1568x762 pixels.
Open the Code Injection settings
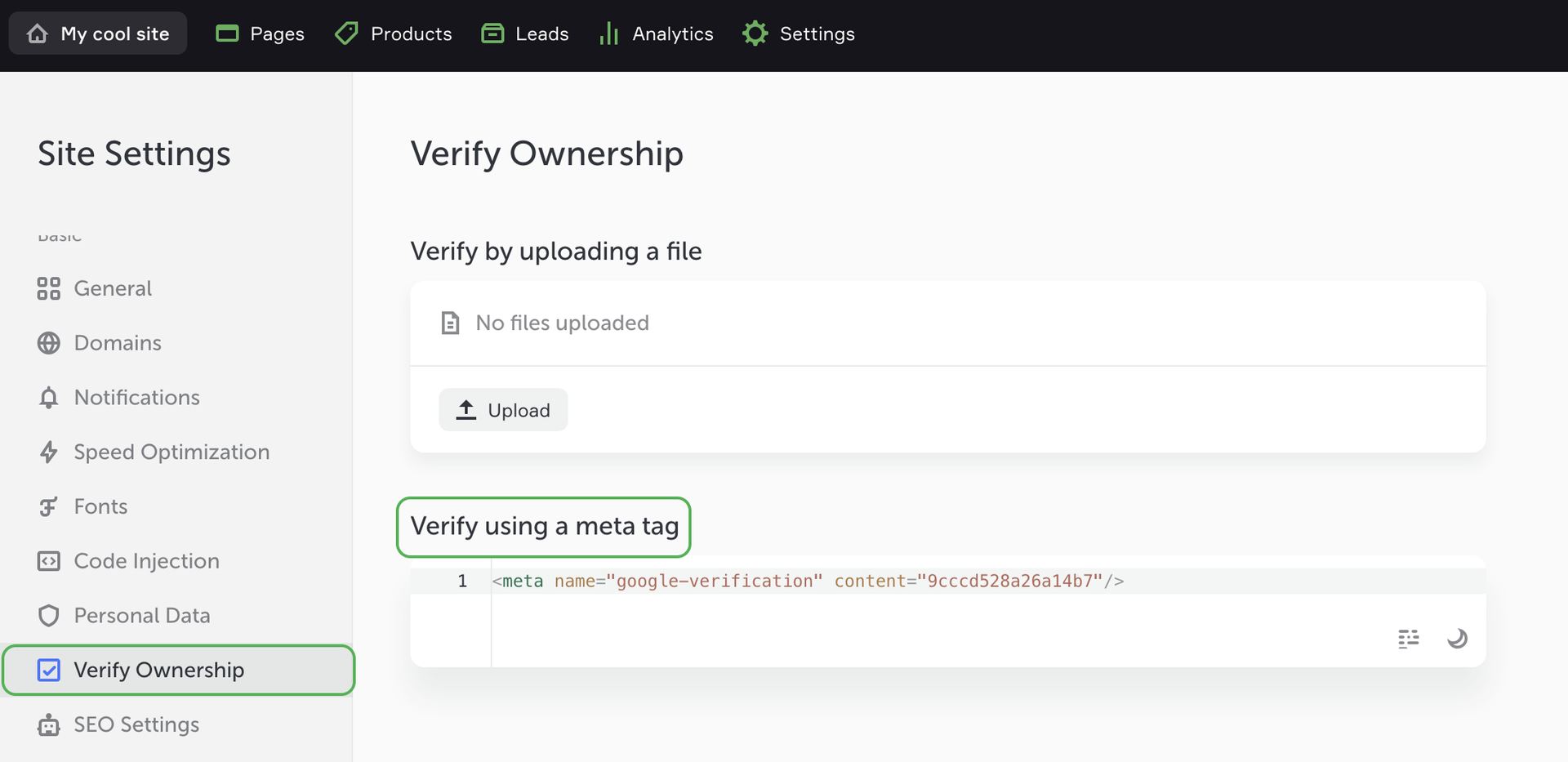[146, 561]
